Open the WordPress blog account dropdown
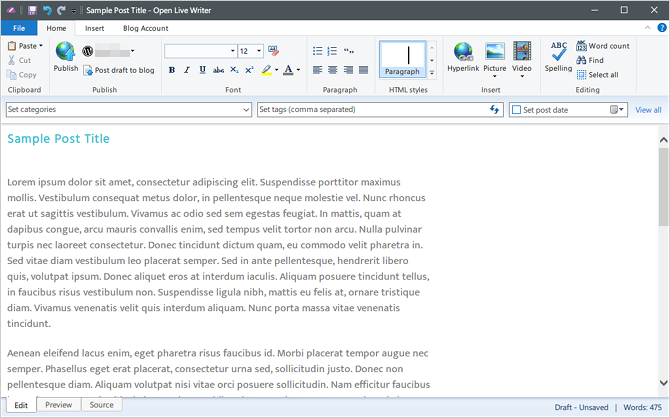This screenshot has height=418, width=670. pyautogui.click(x=132, y=51)
